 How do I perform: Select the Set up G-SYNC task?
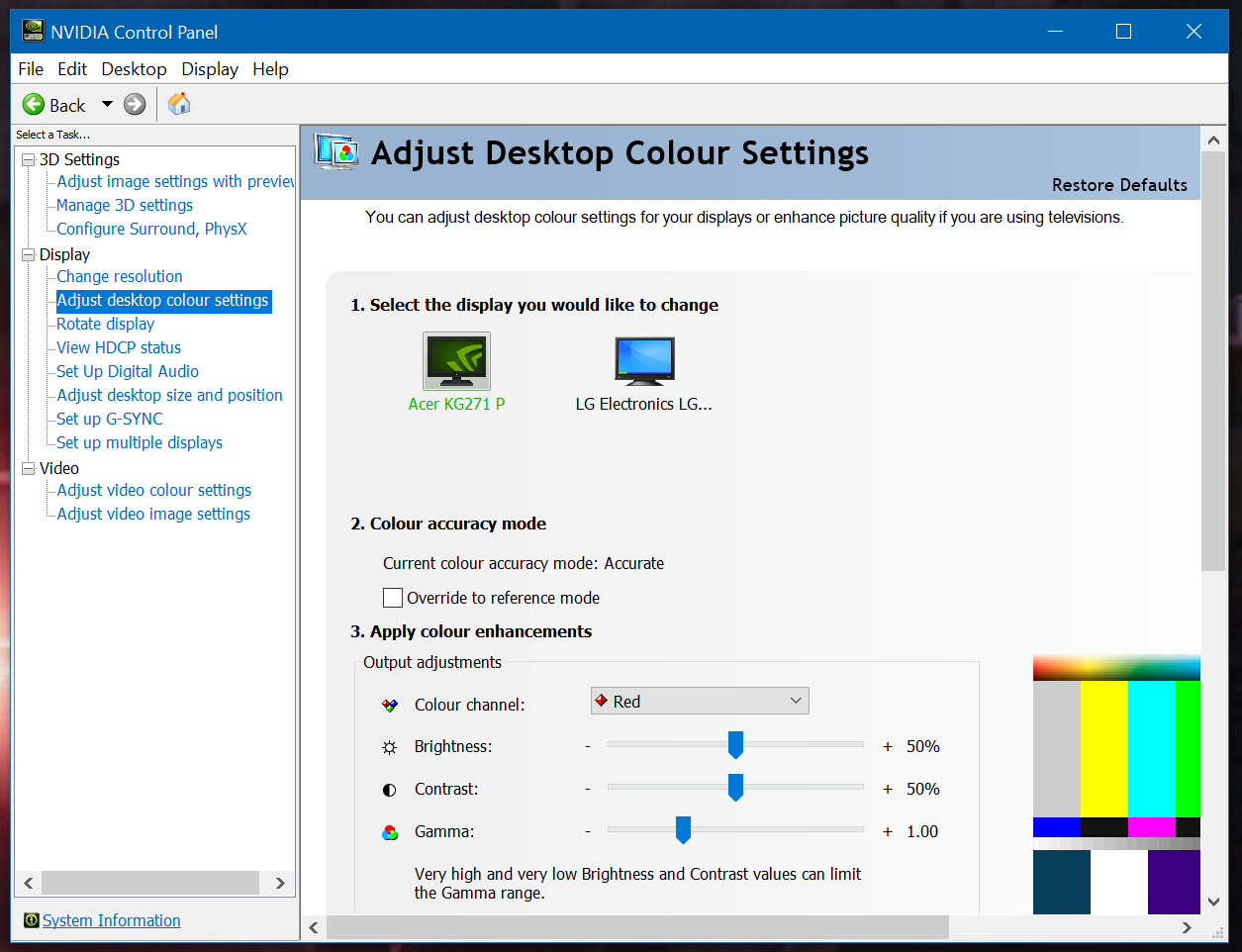click(x=109, y=419)
